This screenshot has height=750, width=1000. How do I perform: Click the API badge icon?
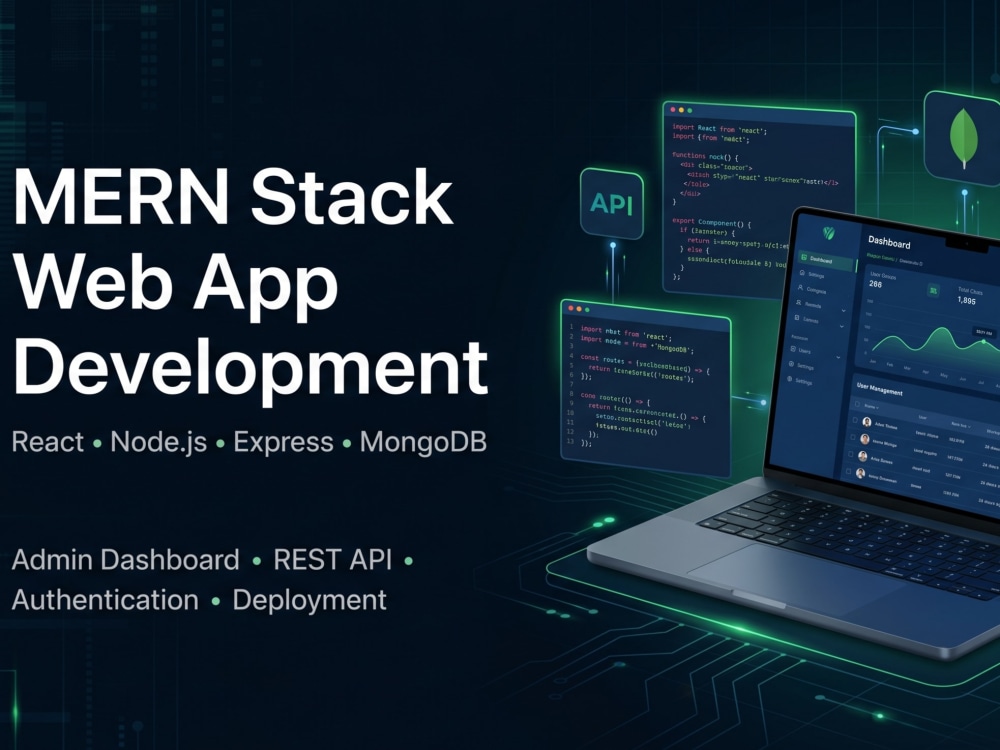point(612,203)
